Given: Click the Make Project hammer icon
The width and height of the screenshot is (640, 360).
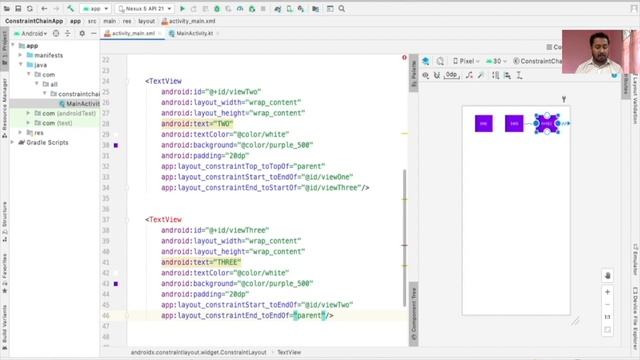Looking at the screenshot, I should [x=70, y=9].
